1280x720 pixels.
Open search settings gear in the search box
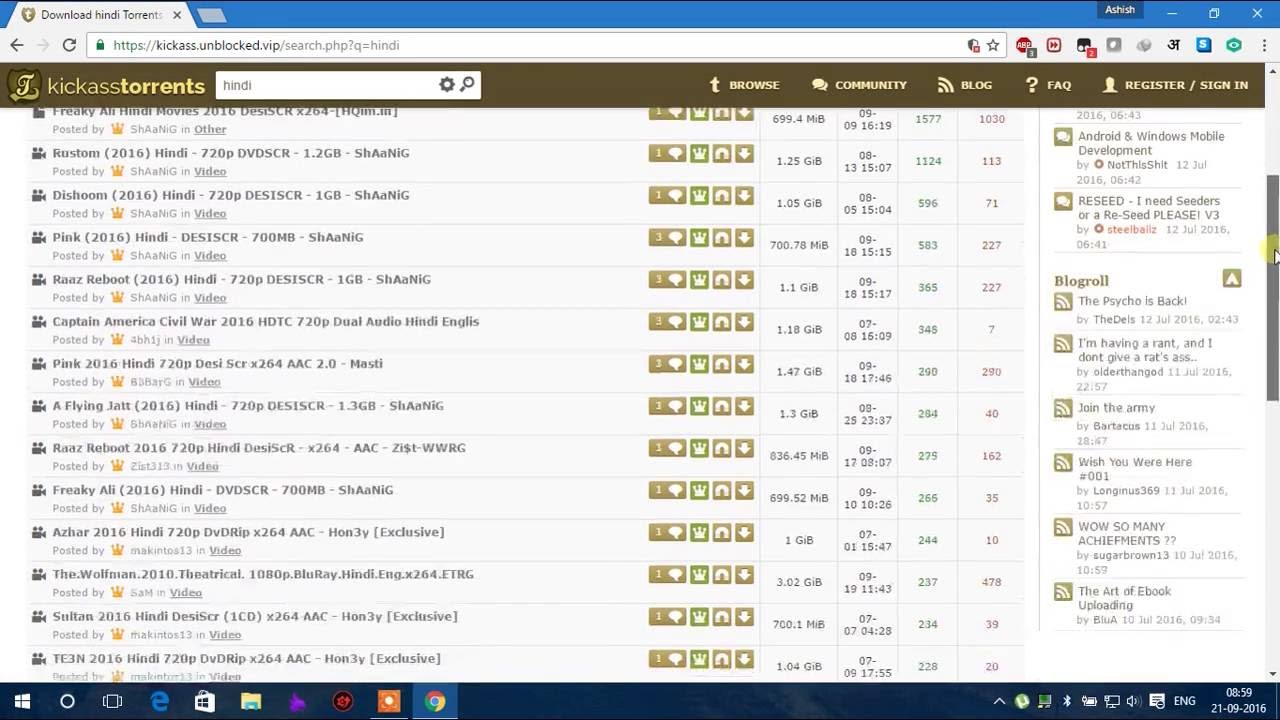(447, 85)
